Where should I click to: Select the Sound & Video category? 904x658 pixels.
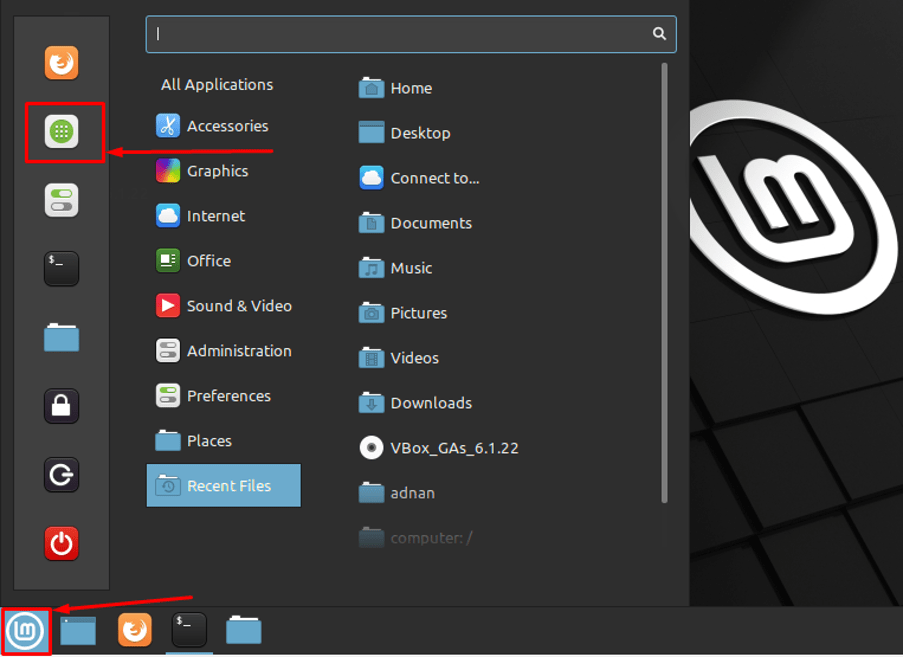[239, 306]
